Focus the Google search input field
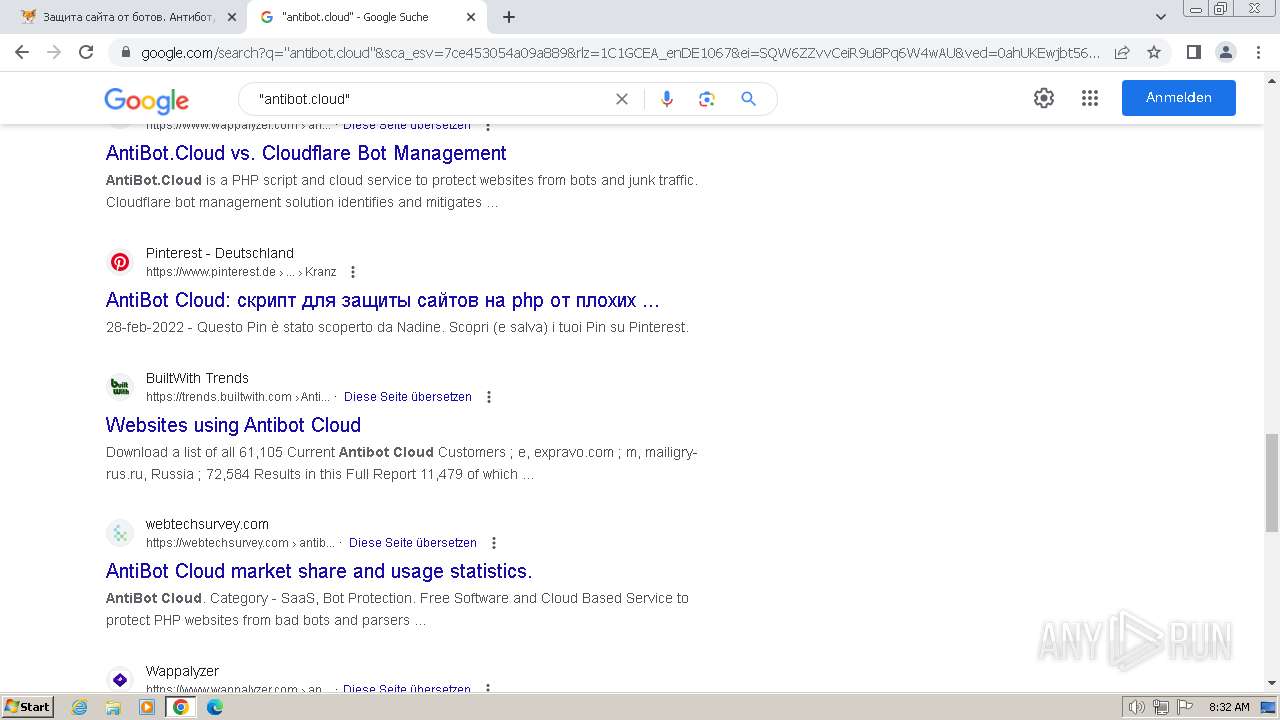Image resolution: width=1280 pixels, height=720 pixels. tap(430, 99)
